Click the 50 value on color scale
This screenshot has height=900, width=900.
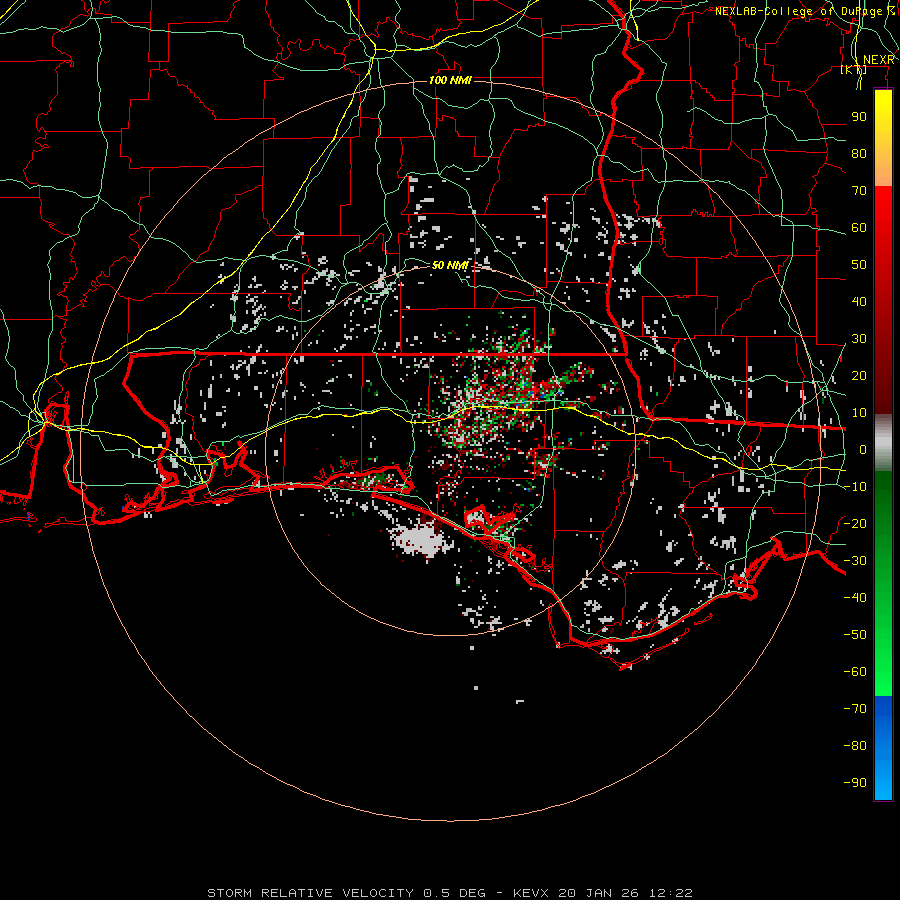859,265
